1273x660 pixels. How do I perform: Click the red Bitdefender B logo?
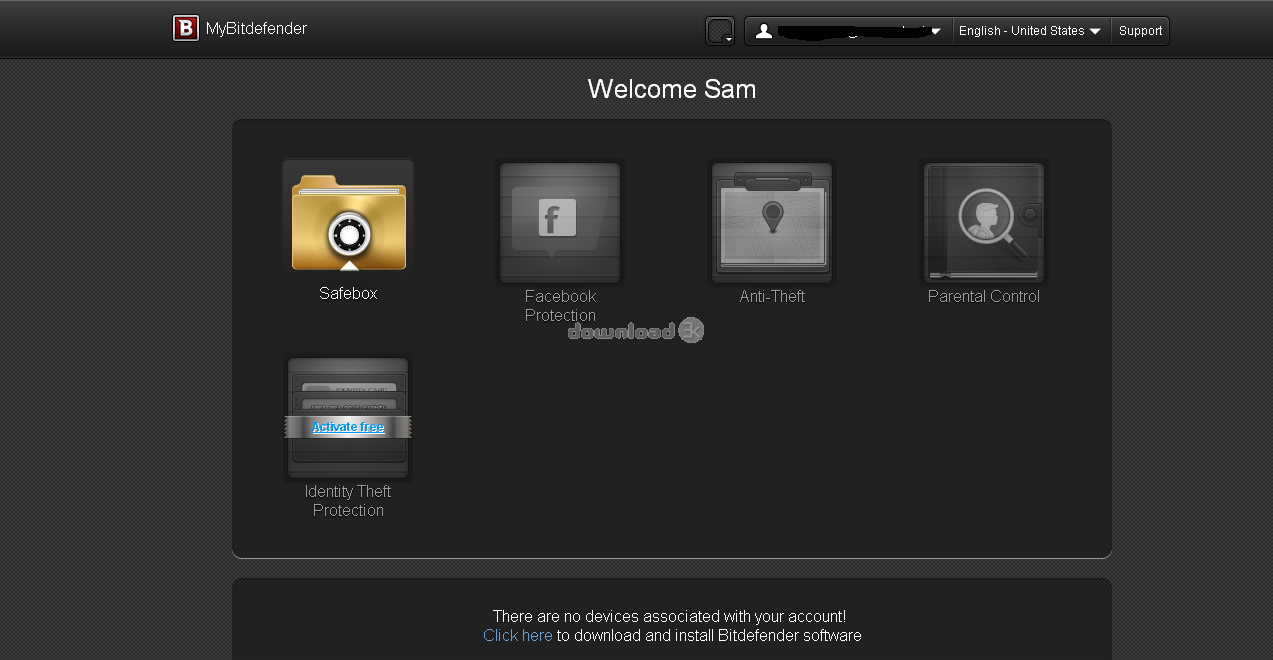185,28
